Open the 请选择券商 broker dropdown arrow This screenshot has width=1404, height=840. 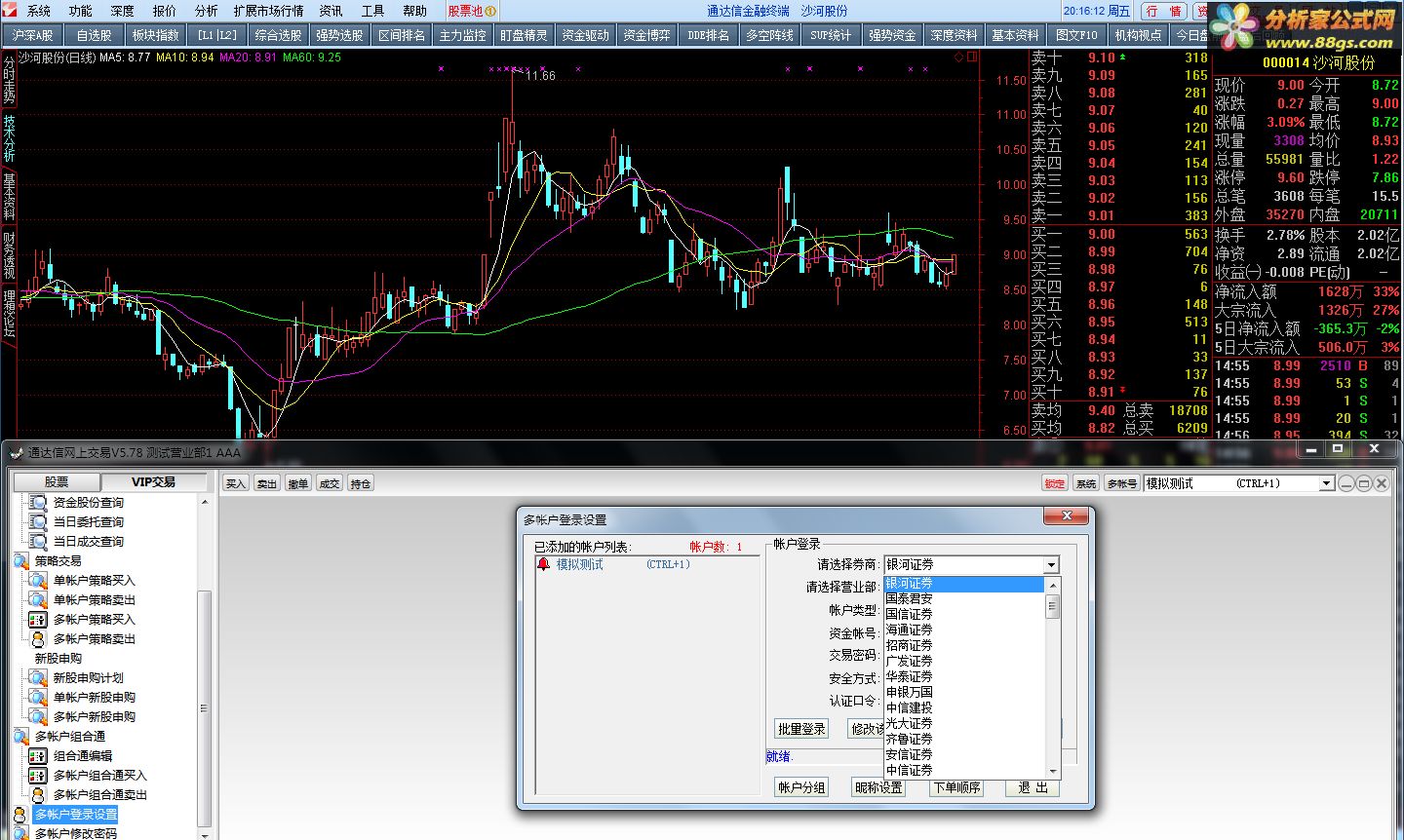[1051, 565]
